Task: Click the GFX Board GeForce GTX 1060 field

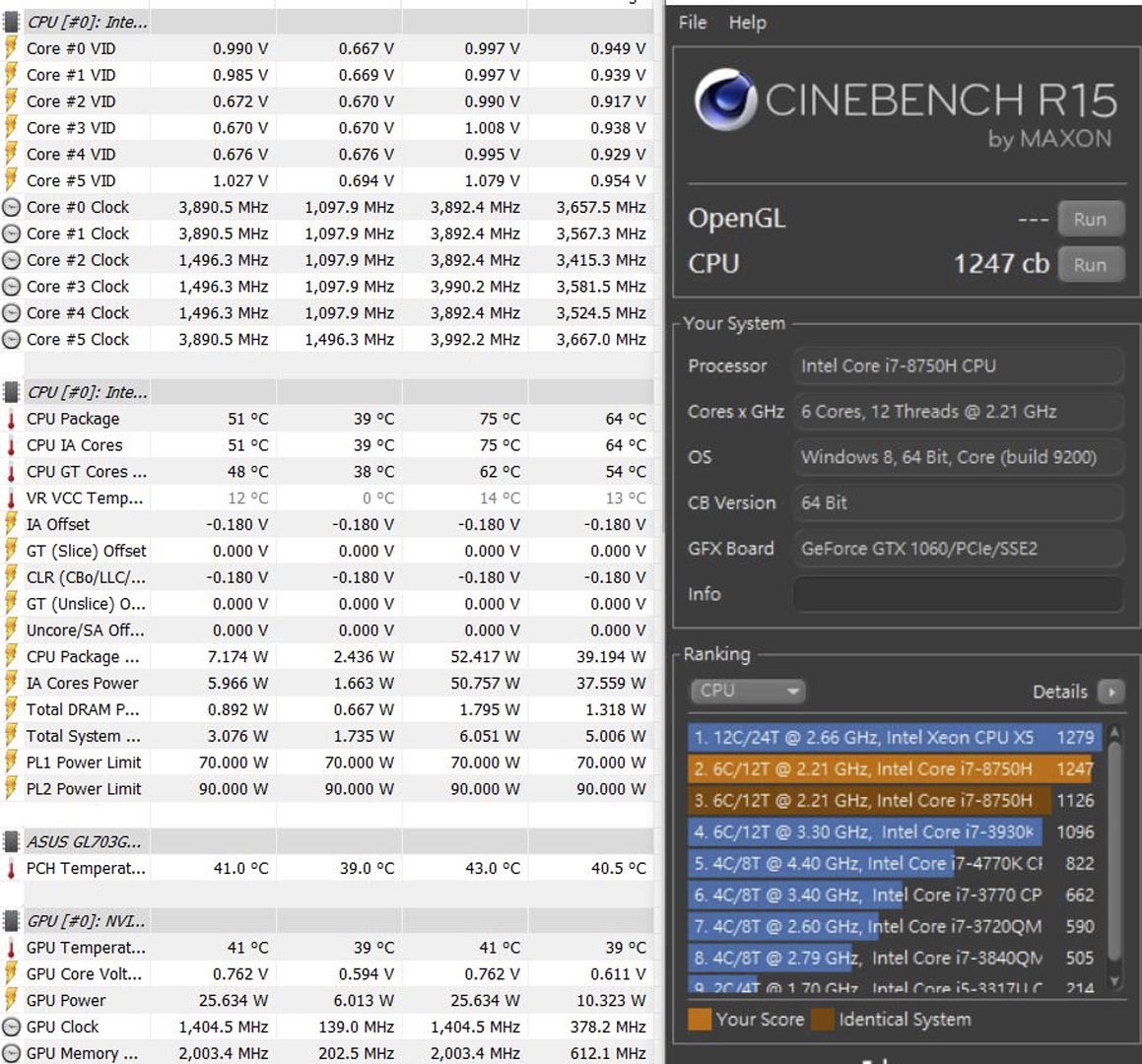Action: point(958,549)
